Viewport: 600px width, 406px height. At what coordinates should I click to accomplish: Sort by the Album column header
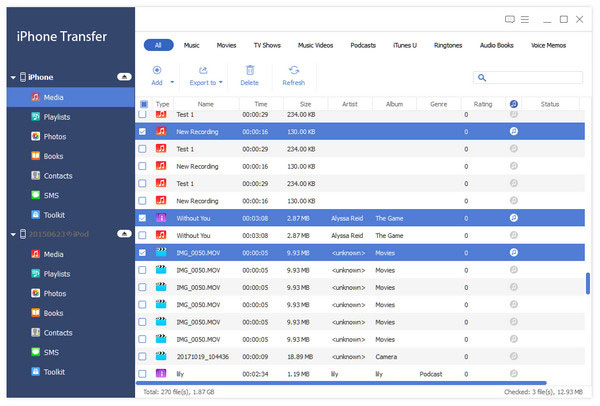tap(394, 104)
